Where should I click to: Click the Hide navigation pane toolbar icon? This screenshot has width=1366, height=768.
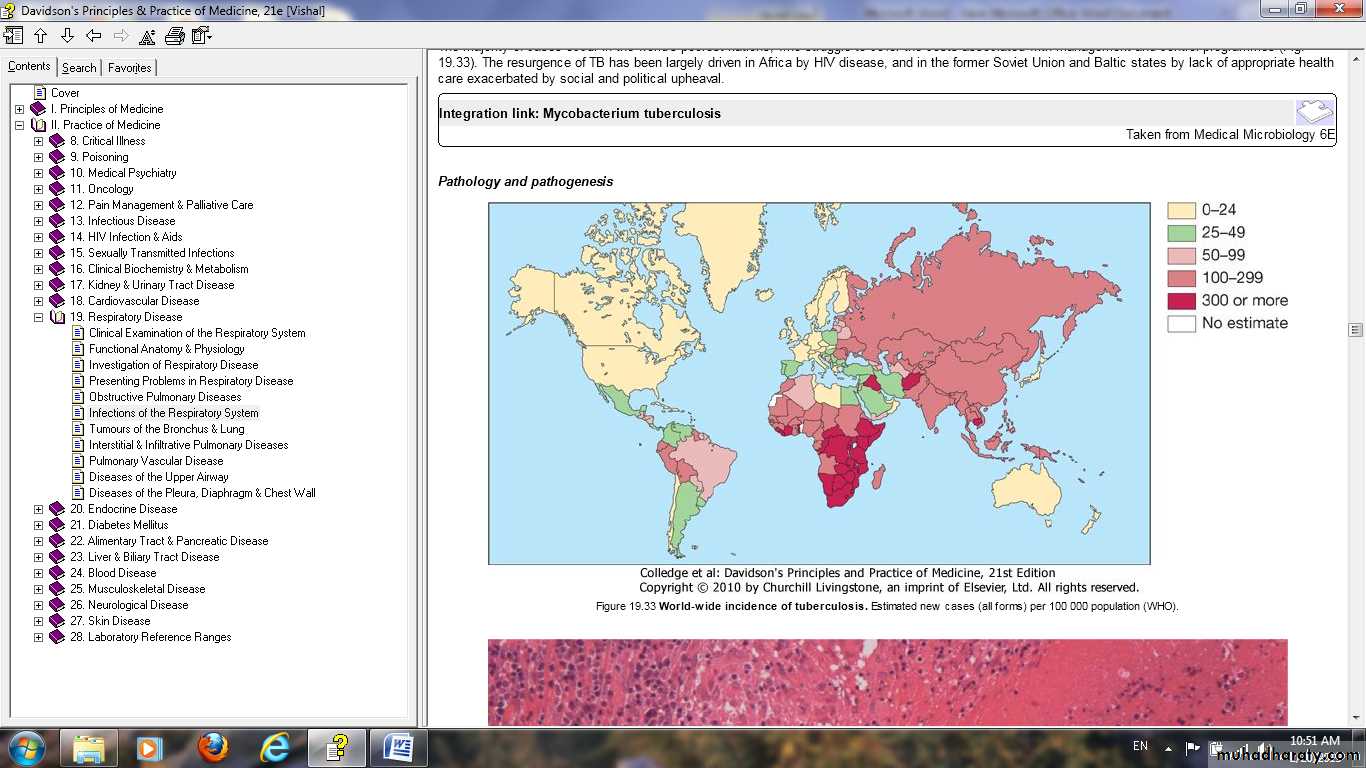[13, 36]
